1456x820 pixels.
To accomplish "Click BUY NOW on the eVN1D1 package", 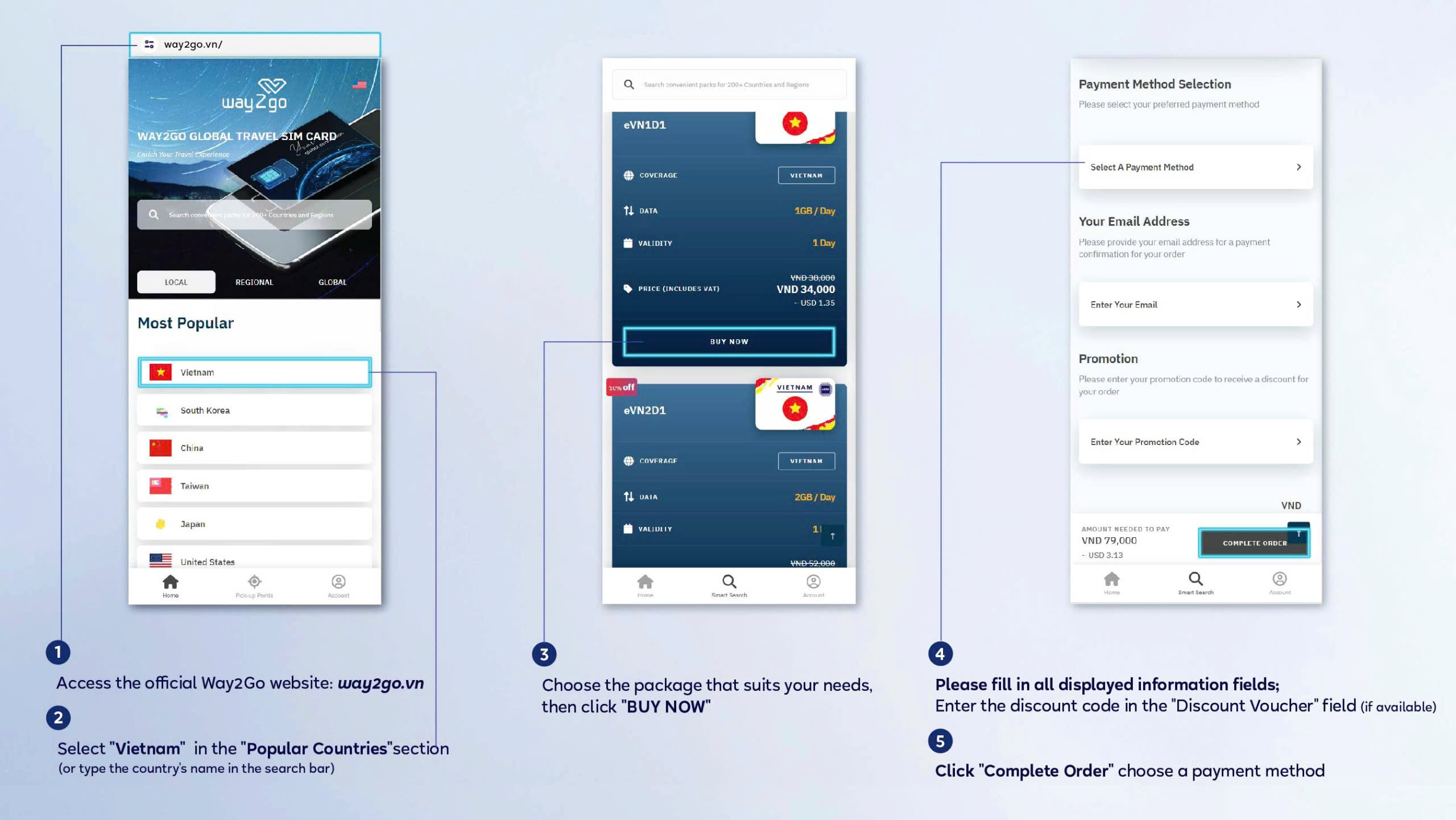I will pos(729,341).
